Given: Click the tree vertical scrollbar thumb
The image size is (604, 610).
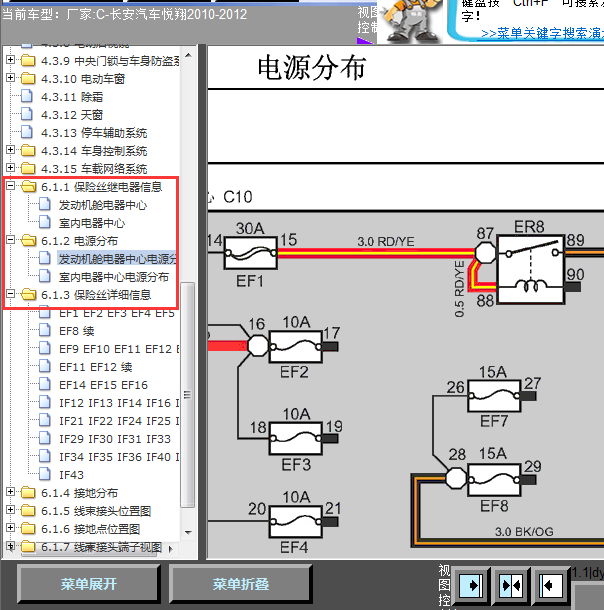Looking at the screenshot, I should click(188, 395).
